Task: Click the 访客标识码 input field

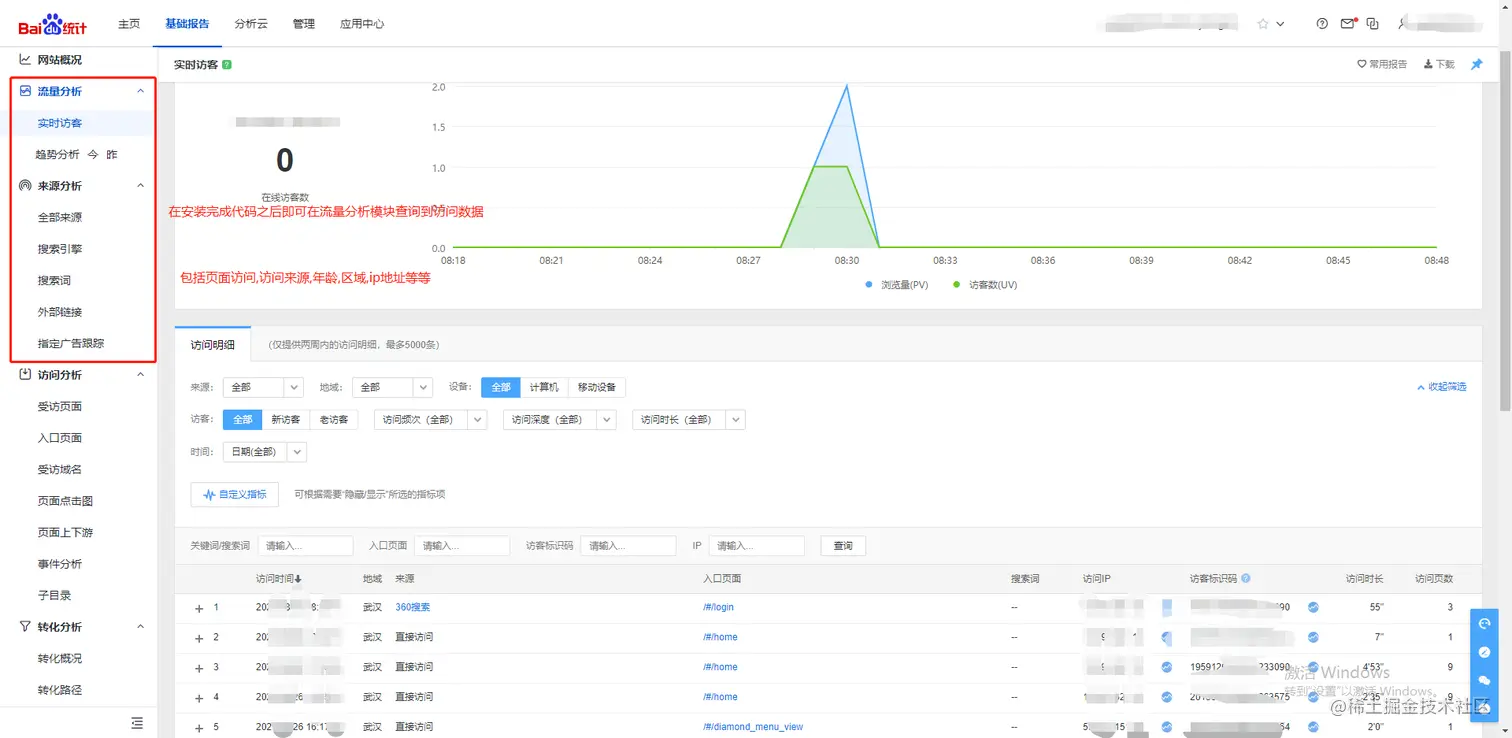Action: (x=628, y=546)
